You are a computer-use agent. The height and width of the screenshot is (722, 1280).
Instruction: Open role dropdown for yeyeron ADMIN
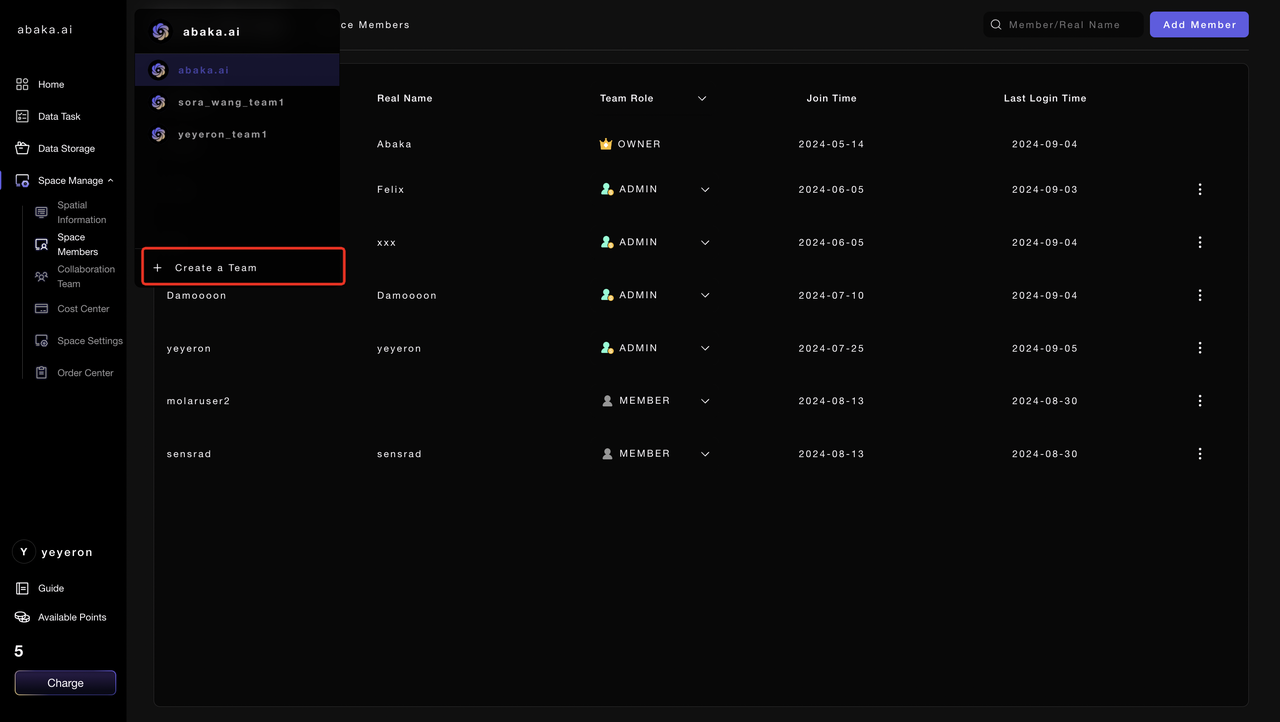(705, 348)
